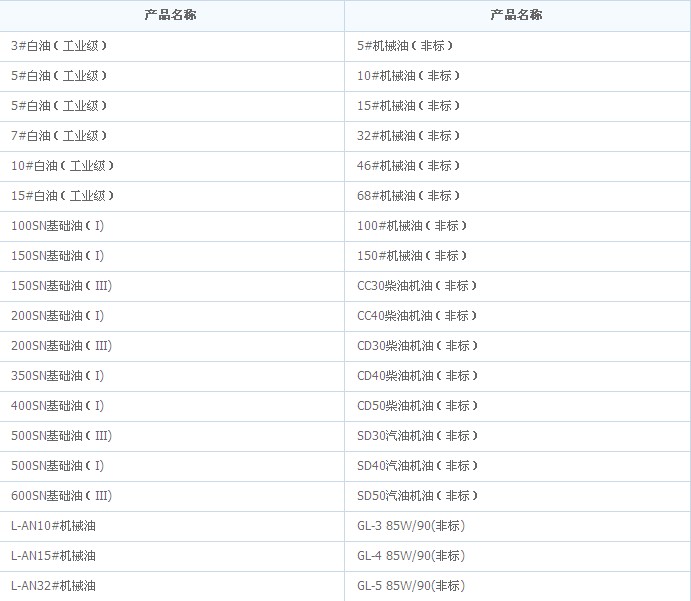
Task: Open the CD40柴油机油（非标） product
Action: pyautogui.click(x=417, y=376)
